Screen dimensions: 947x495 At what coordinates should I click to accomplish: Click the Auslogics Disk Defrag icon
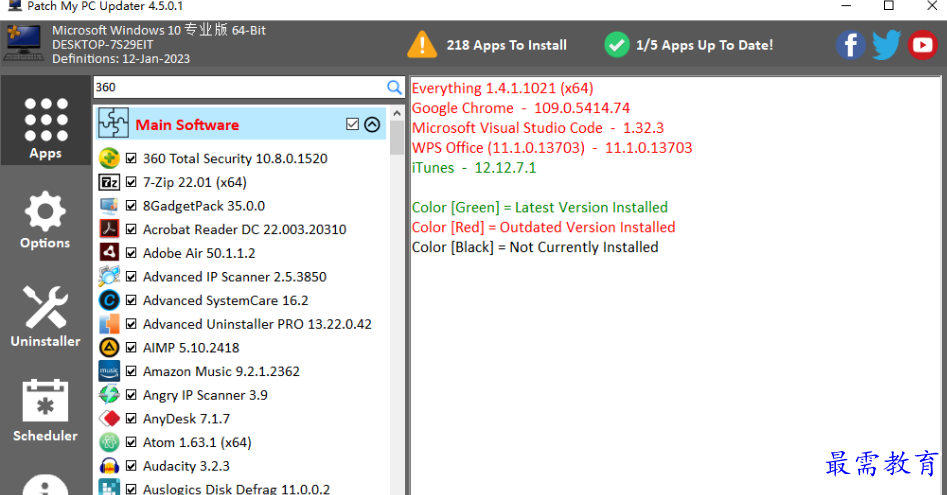tap(109, 488)
